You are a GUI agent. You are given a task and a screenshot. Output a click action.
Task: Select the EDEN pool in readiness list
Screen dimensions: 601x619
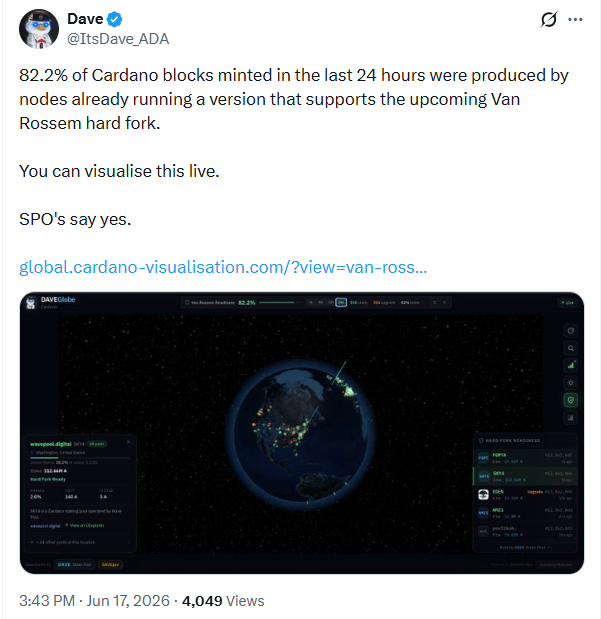525,495
